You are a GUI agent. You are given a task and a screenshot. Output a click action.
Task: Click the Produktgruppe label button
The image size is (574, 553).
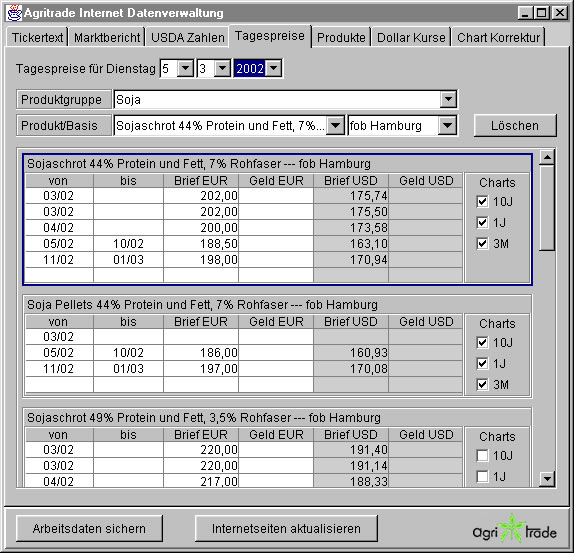[63, 100]
